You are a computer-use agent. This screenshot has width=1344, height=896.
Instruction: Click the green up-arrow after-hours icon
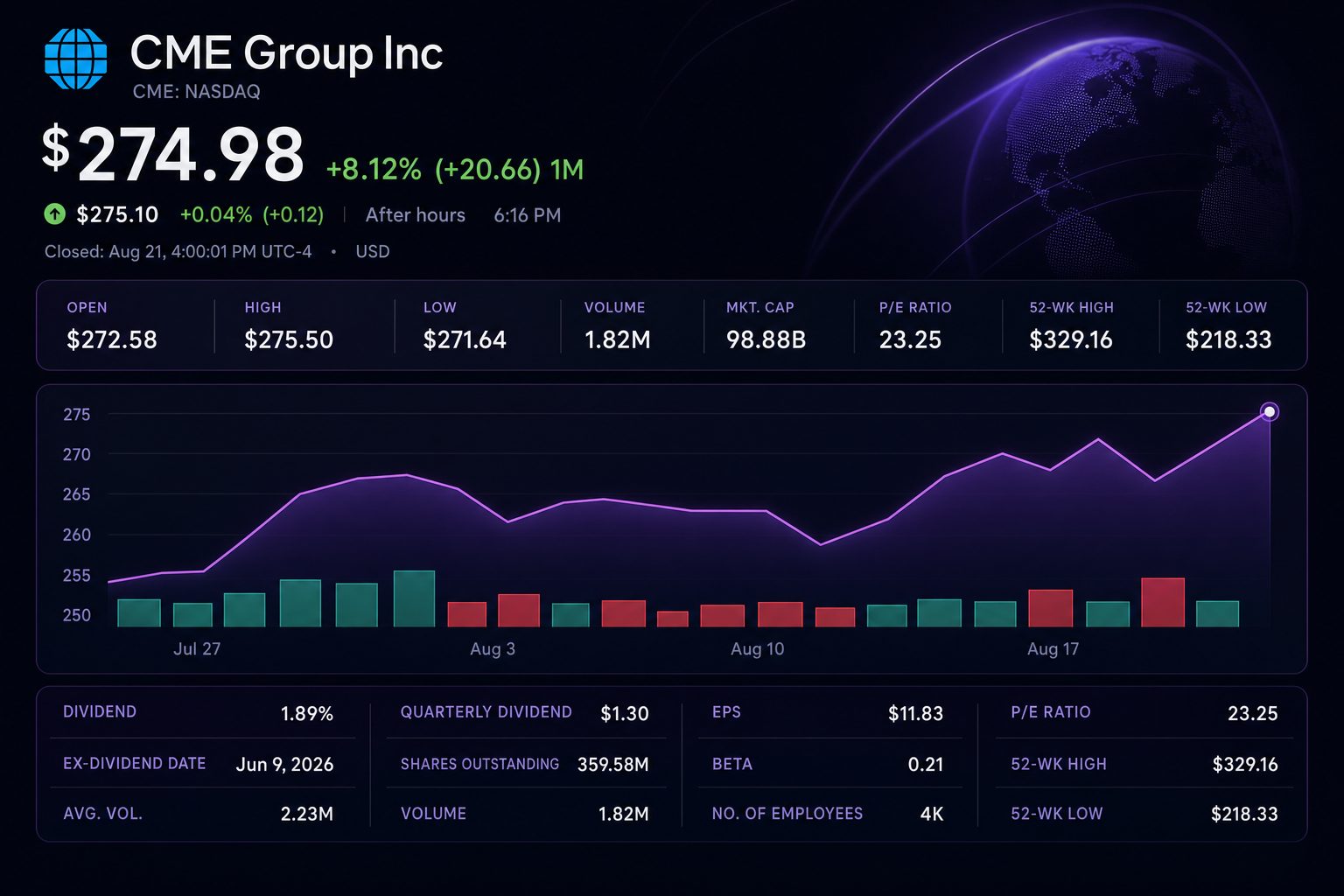tap(54, 213)
